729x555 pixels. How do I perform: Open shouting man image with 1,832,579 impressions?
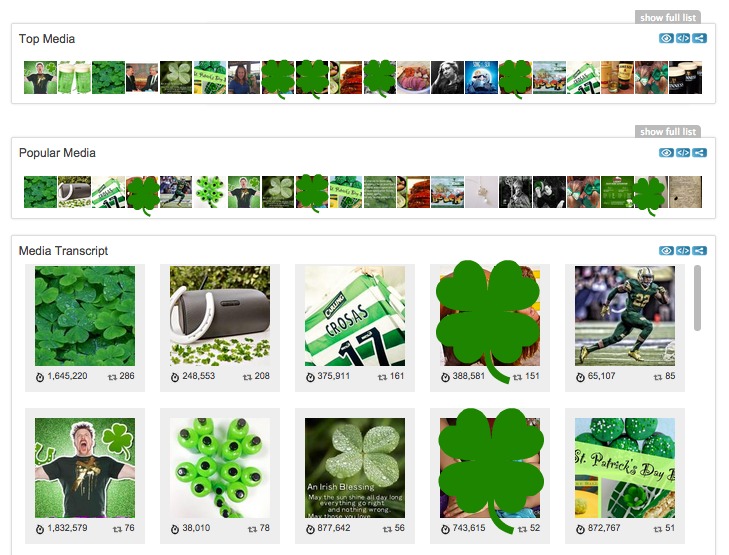(x=85, y=468)
